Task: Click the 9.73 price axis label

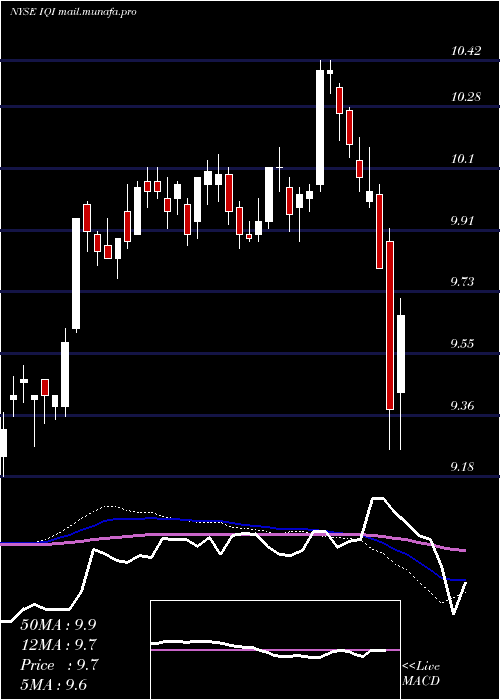Action: [464, 282]
